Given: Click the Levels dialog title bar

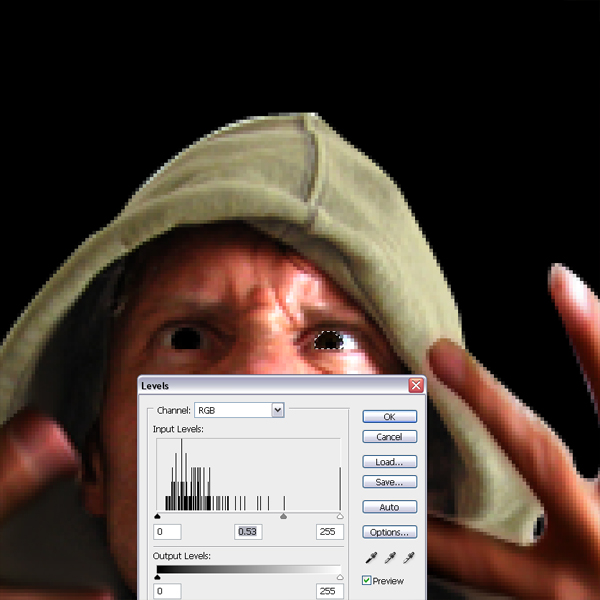Looking at the screenshot, I should (x=282, y=385).
